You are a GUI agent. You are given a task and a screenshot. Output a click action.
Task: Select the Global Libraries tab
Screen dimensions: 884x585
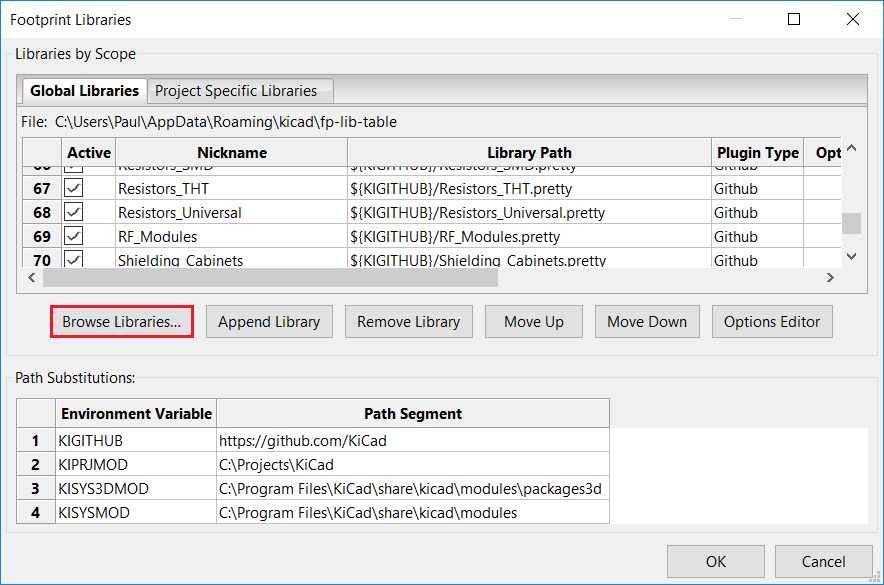[x=84, y=90]
